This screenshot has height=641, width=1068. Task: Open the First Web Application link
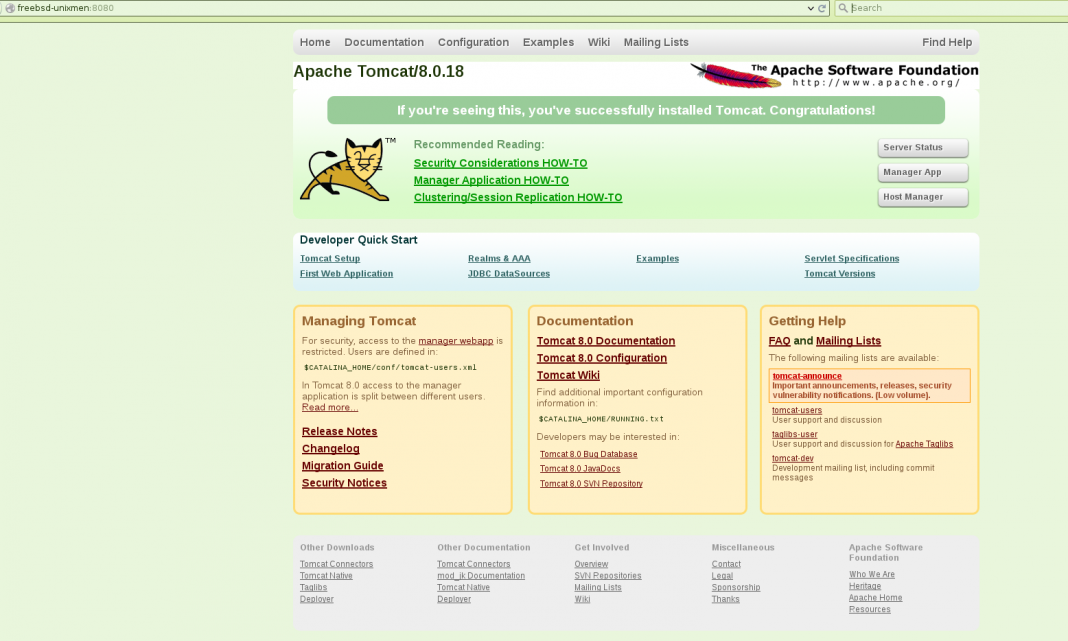[346, 274]
